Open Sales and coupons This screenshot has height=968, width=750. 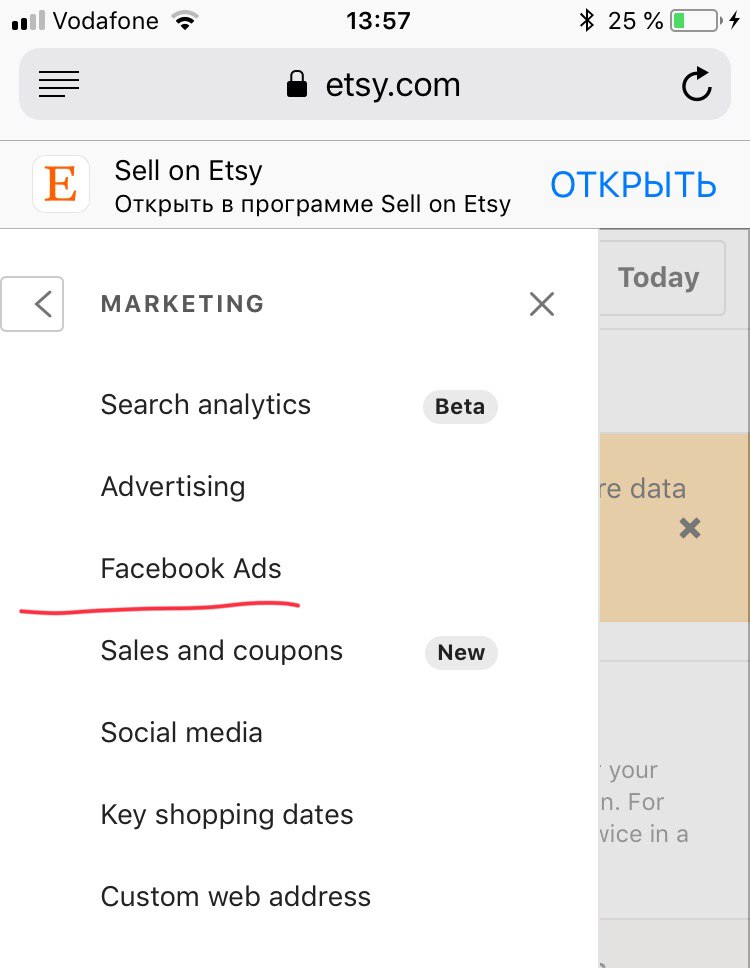pyautogui.click(x=222, y=651)
